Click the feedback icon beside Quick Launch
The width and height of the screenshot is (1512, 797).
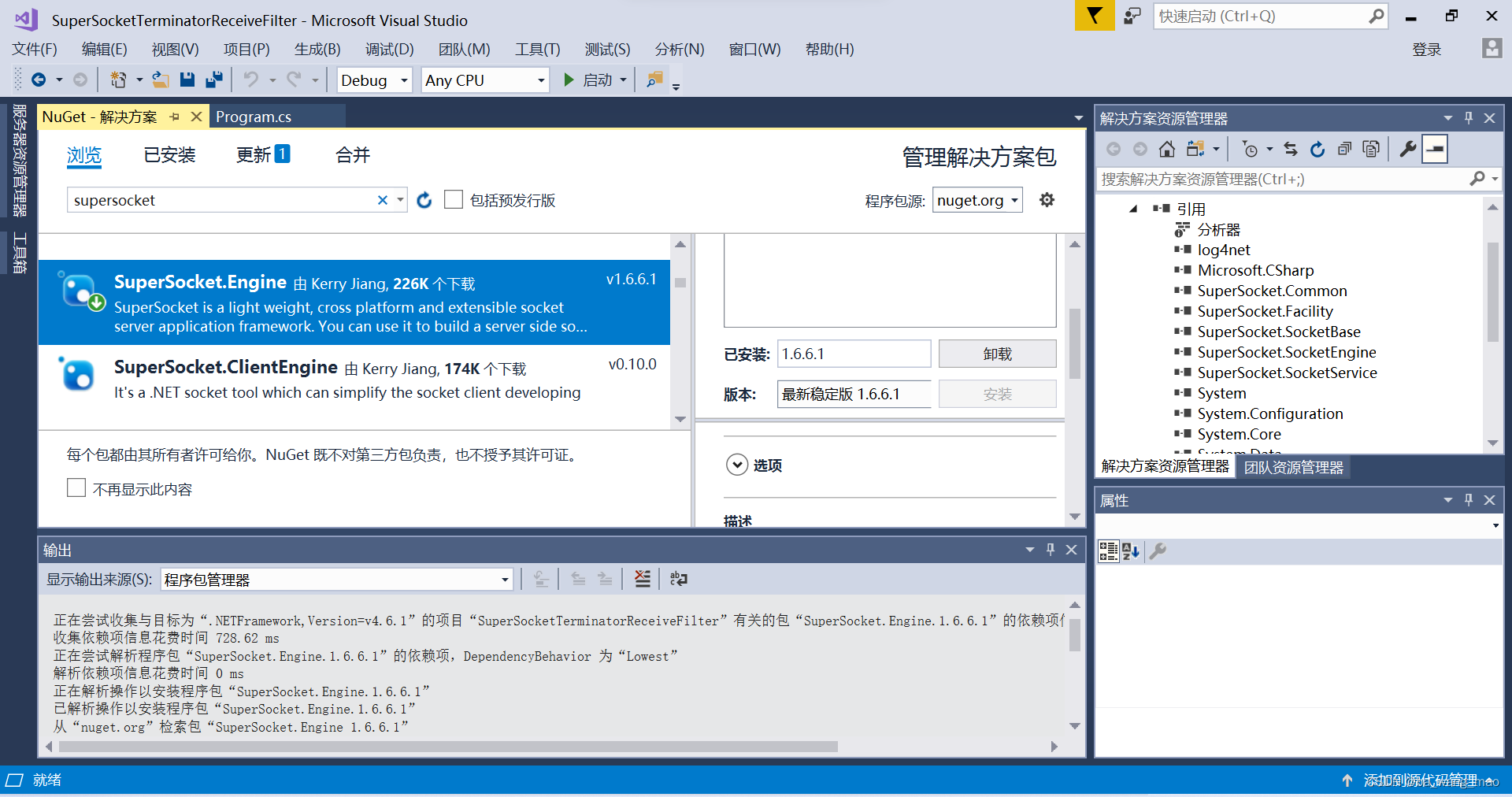click(x=1132, y=16)
